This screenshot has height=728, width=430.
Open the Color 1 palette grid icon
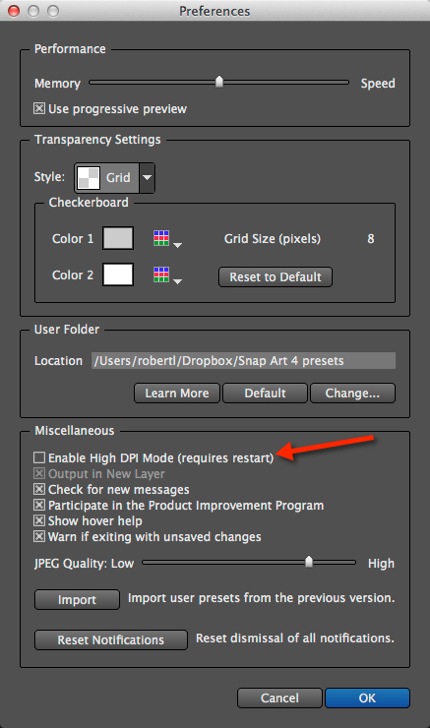pos(161,238)
